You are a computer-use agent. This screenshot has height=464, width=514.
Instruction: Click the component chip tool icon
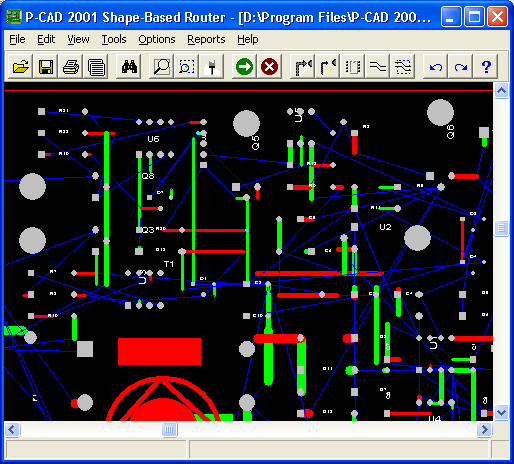tap(353, 67)
